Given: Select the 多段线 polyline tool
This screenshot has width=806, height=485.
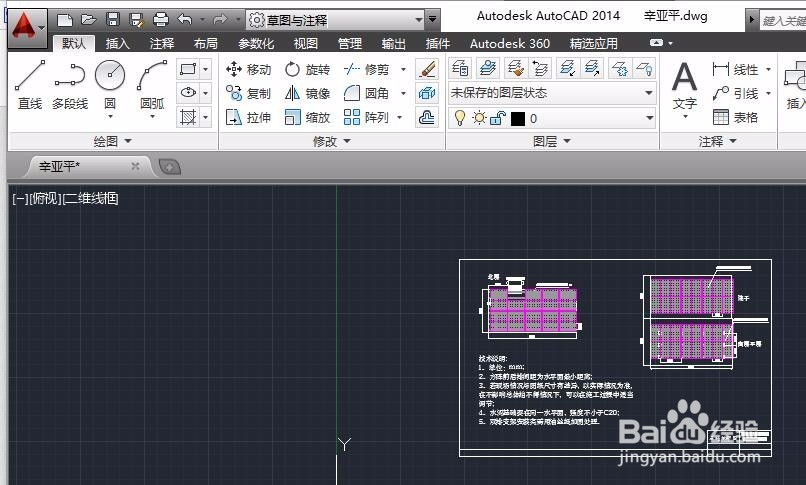Looking at the screenshot, I should (70, 85).
